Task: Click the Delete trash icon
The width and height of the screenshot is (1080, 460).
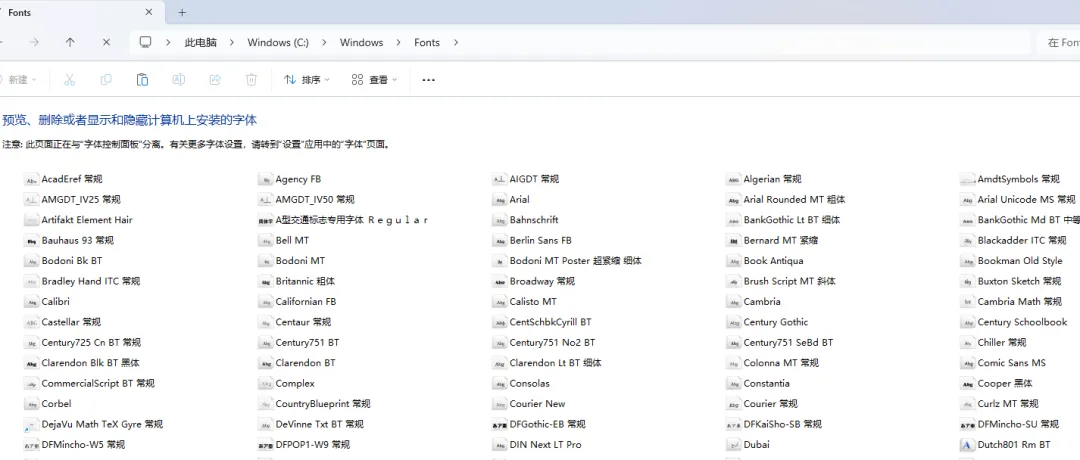Action: tap(251, 80)
